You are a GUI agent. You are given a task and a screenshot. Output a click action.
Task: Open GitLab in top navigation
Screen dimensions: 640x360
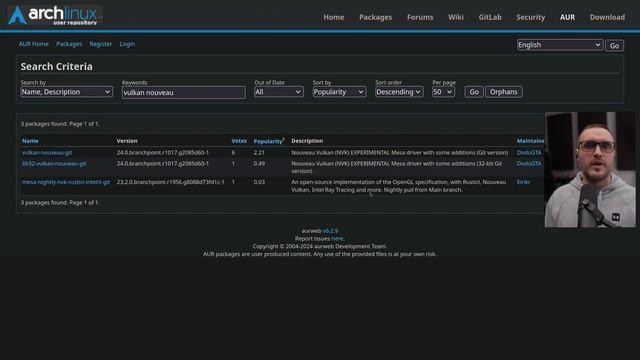490,17
